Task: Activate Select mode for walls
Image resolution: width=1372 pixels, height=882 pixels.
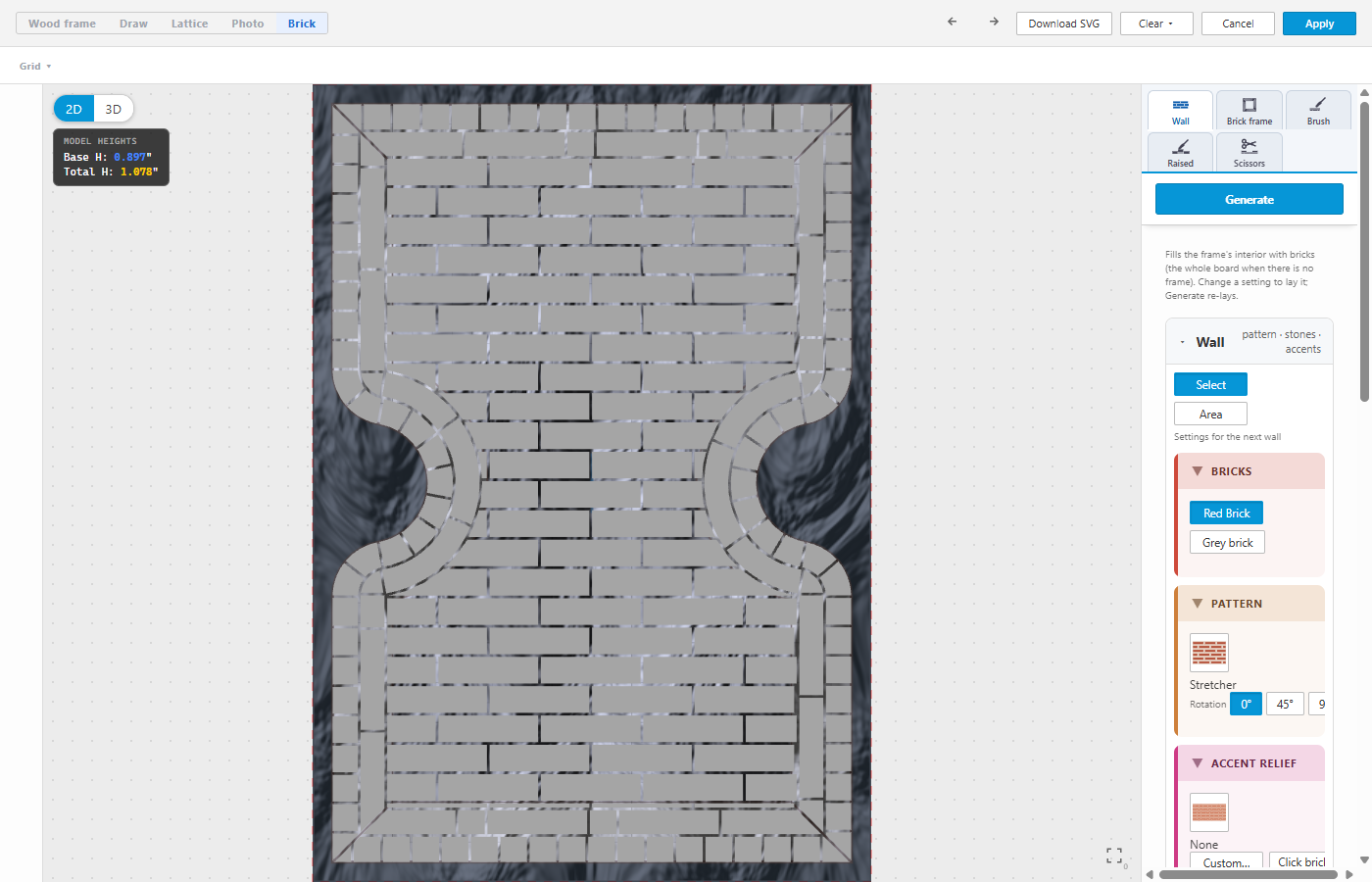Action: point(1211,384)
